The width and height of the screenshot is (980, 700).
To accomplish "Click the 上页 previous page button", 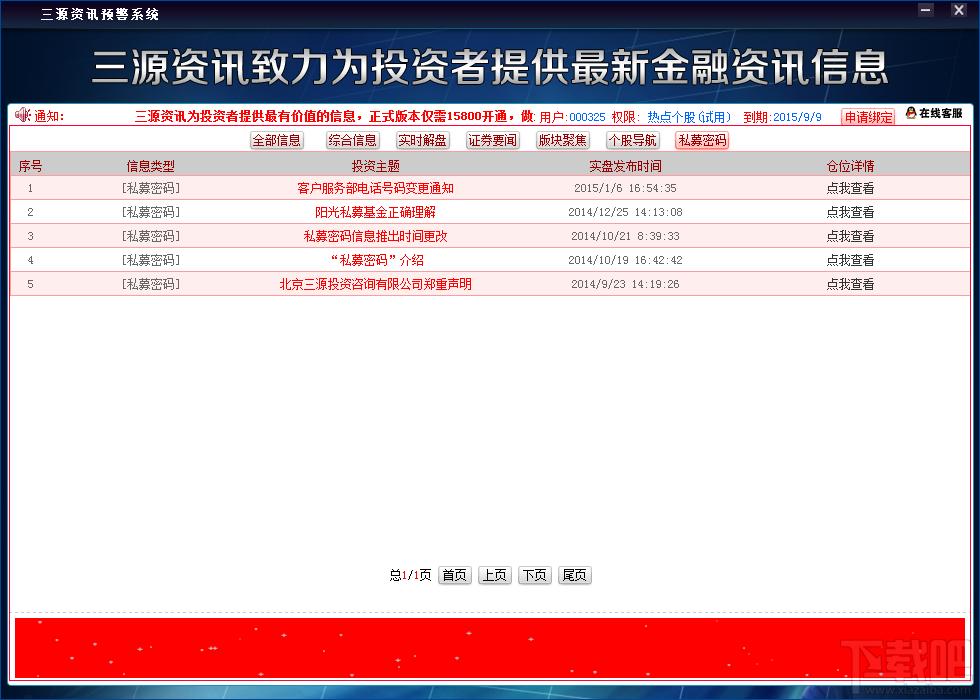I will 494,575.
